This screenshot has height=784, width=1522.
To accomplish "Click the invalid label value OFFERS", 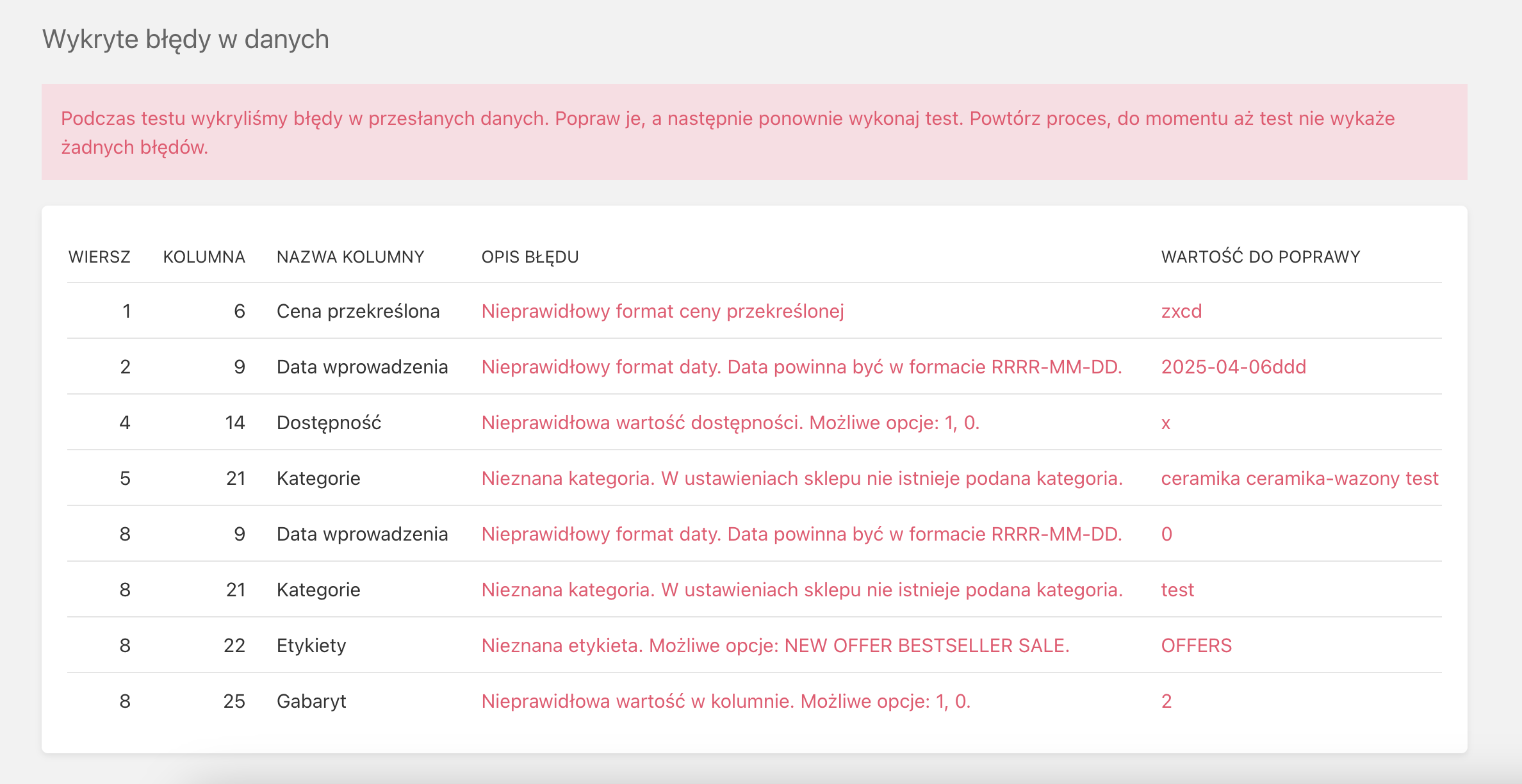I will pos(1196,645).
